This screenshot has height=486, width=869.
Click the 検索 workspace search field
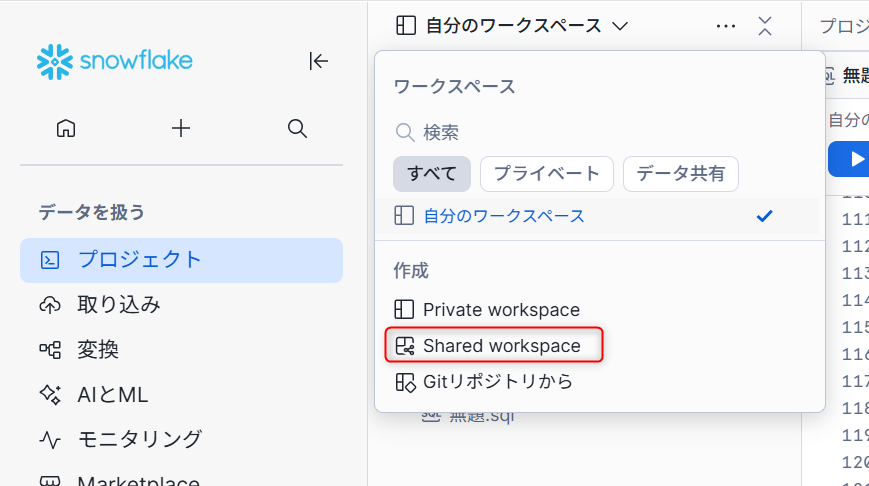coord(600,132)
